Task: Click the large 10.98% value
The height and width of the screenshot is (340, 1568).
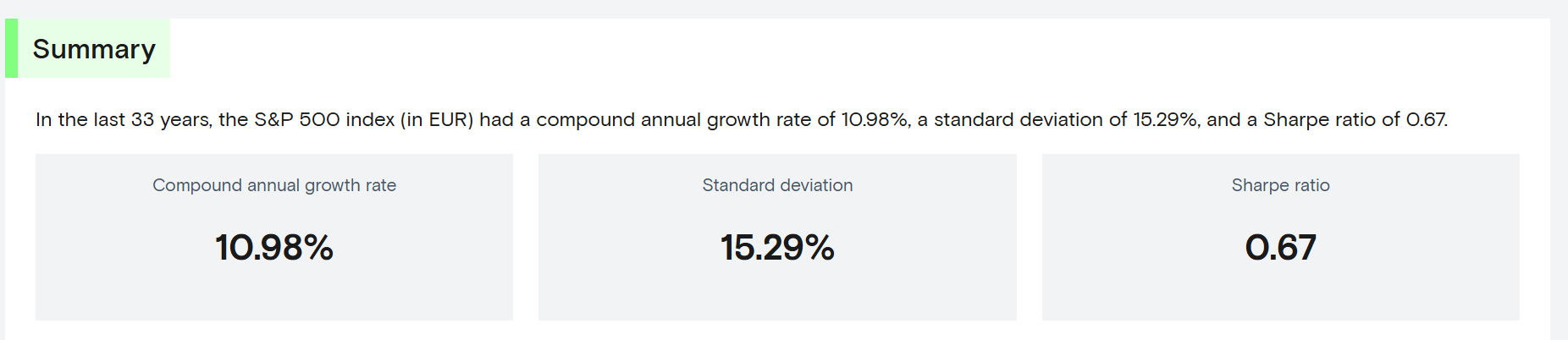Action: 274,248
